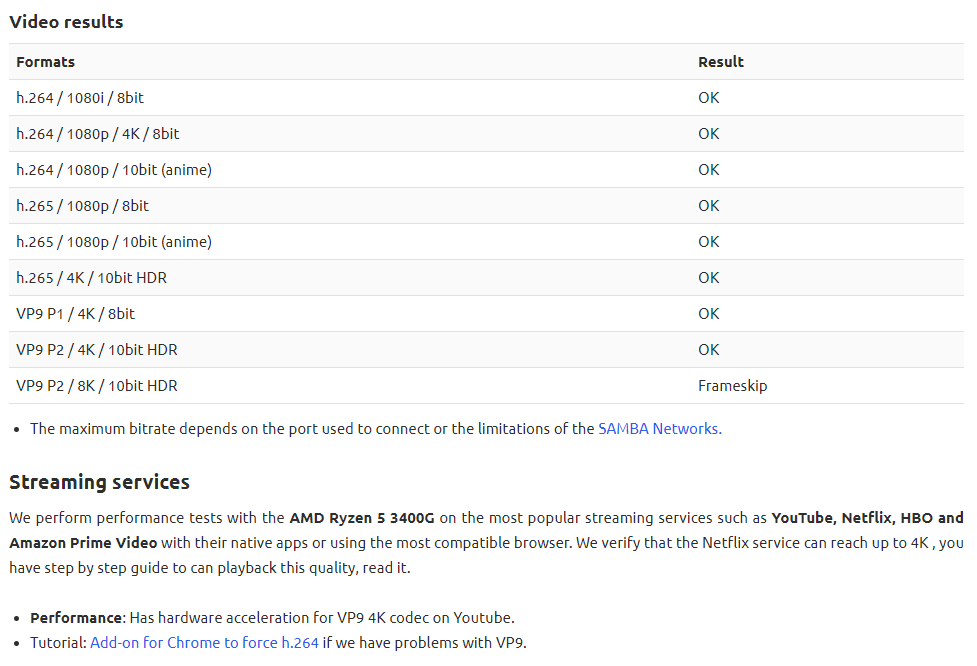Viewport: 977px width, 666px height.
Task: Open the Add-on for Chrome to force h.264 link
Action: pos(204,643)
